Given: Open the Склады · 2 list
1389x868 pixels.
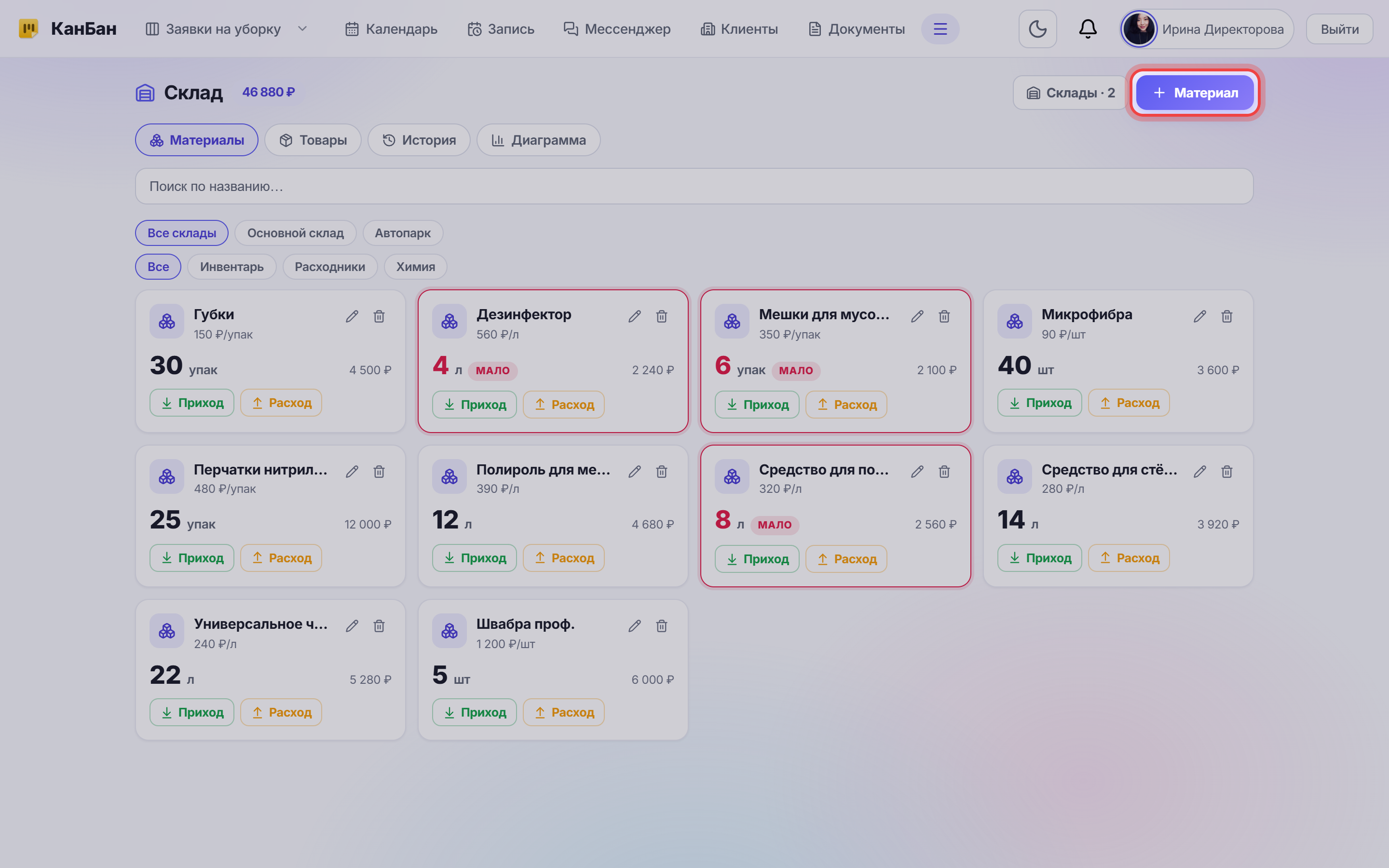Looking at the screenshot, I should 1071,93.
